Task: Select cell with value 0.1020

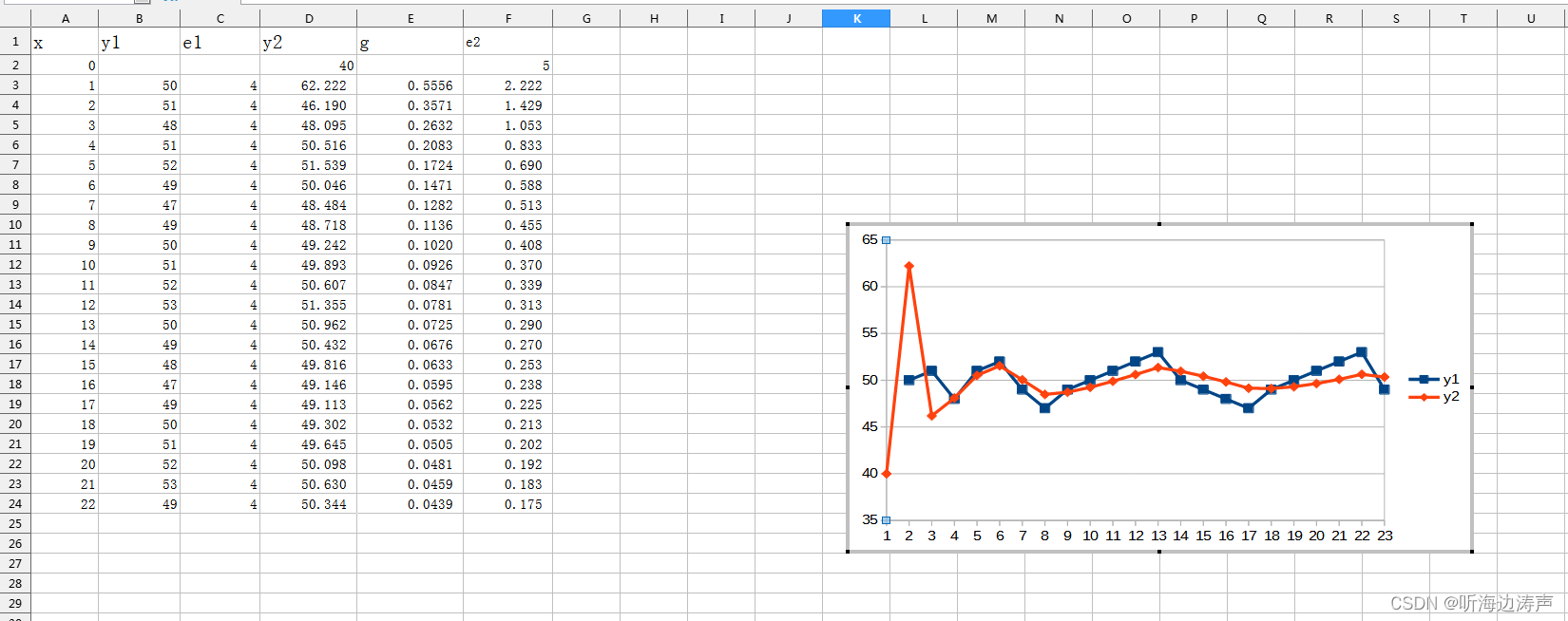Action: pyautogui.click(x=411, y=245)
